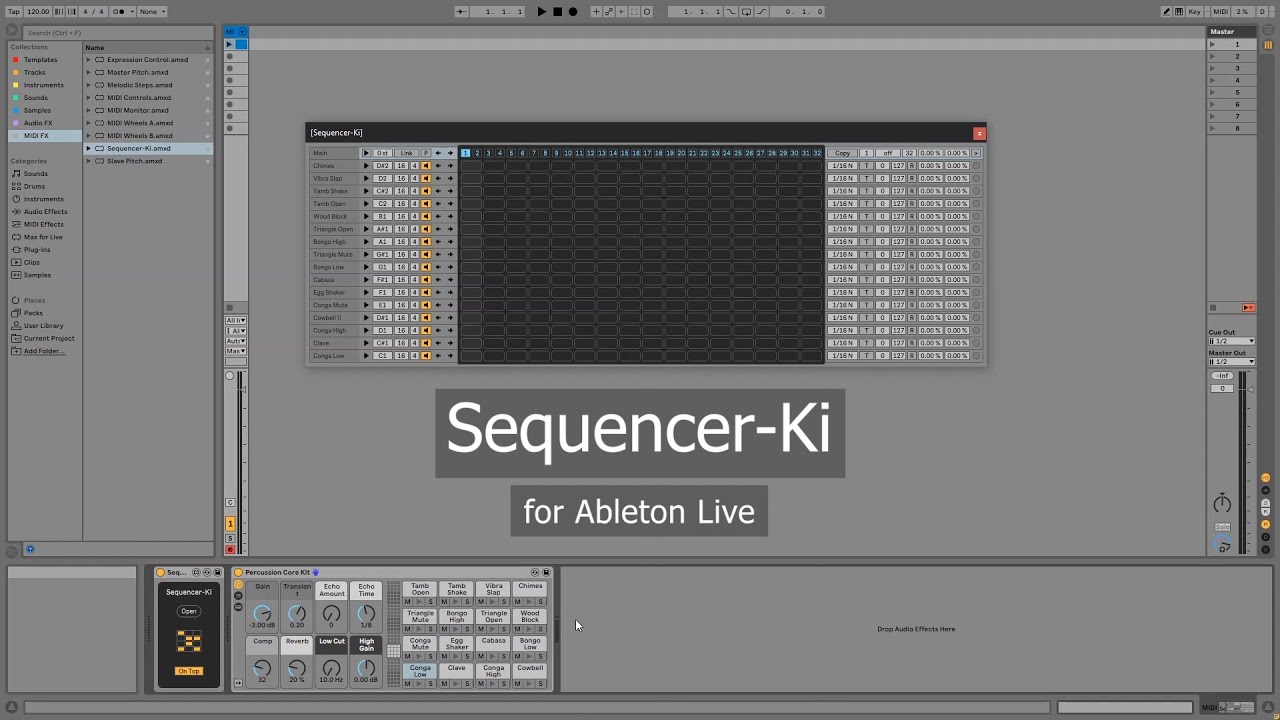The height and width of the screenshot is (720, 1280).
Task: Click hot-swap icon on Percussion Core Kit
Action: tap(535, 572)
